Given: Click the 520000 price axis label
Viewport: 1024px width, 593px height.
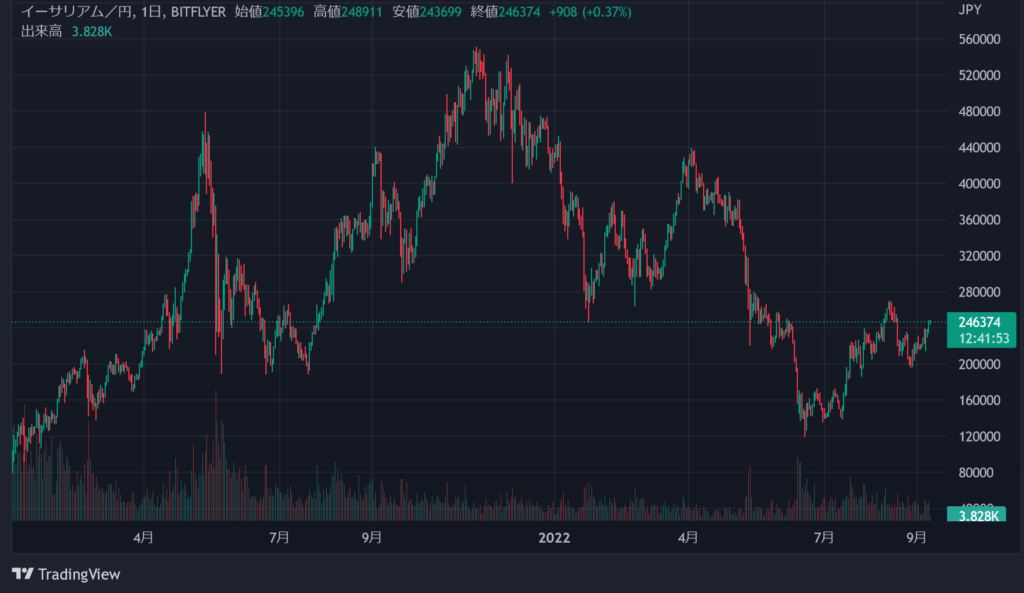Looking at the screenshot, I should (x=979, y=75).
